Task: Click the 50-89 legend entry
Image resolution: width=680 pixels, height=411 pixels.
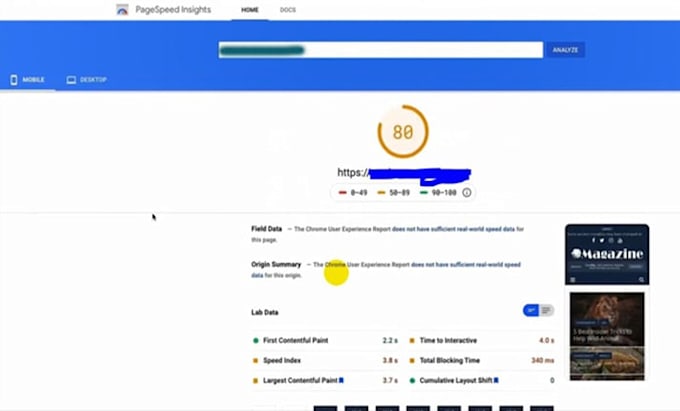Action: (x=394, y=192)
